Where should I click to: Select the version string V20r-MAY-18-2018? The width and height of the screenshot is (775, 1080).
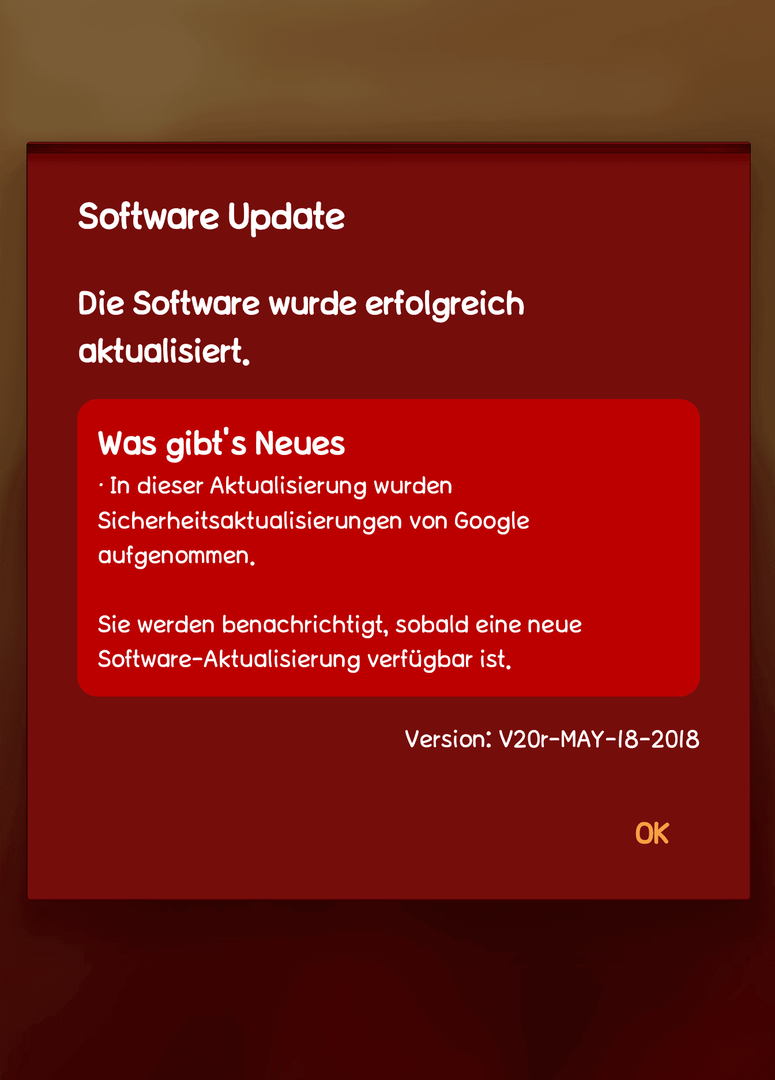tap(599, 739)
